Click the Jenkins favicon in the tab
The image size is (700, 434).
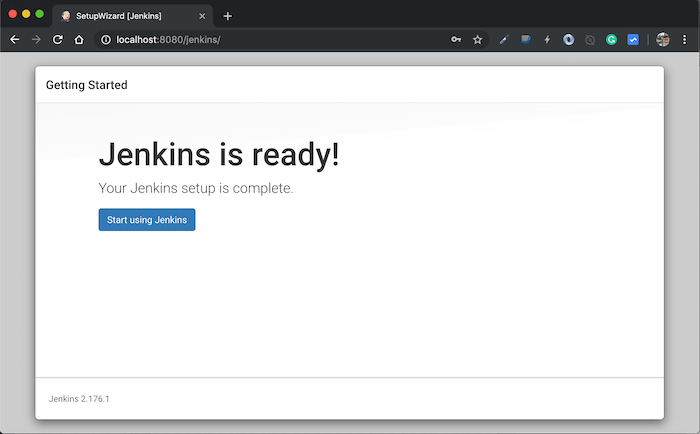(66, 16)
